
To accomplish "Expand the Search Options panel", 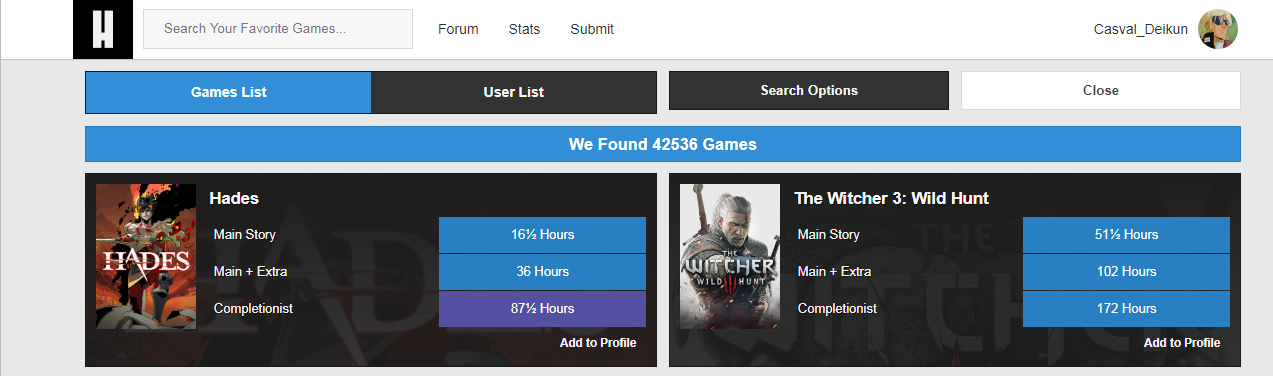I will point(809,90).
